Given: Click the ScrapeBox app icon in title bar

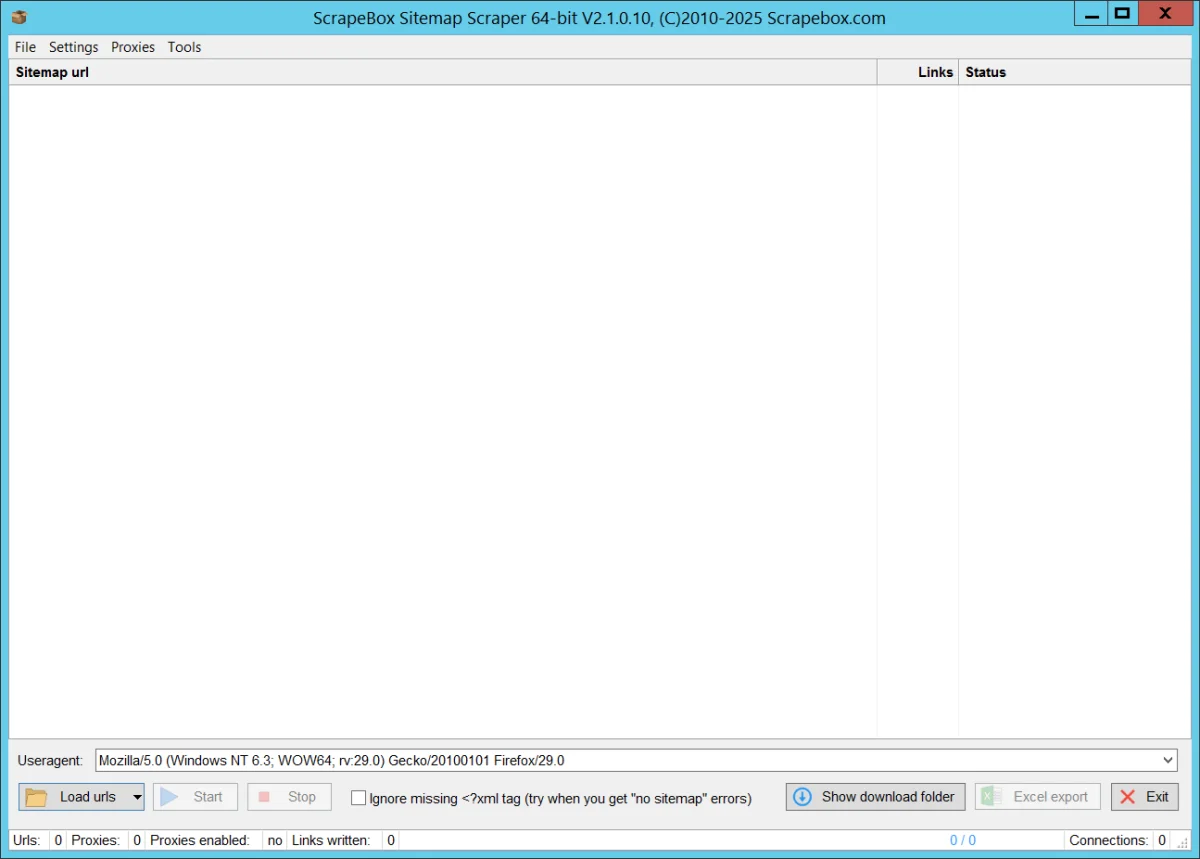Looking at the screenshot, I should (x=19, y=17).
